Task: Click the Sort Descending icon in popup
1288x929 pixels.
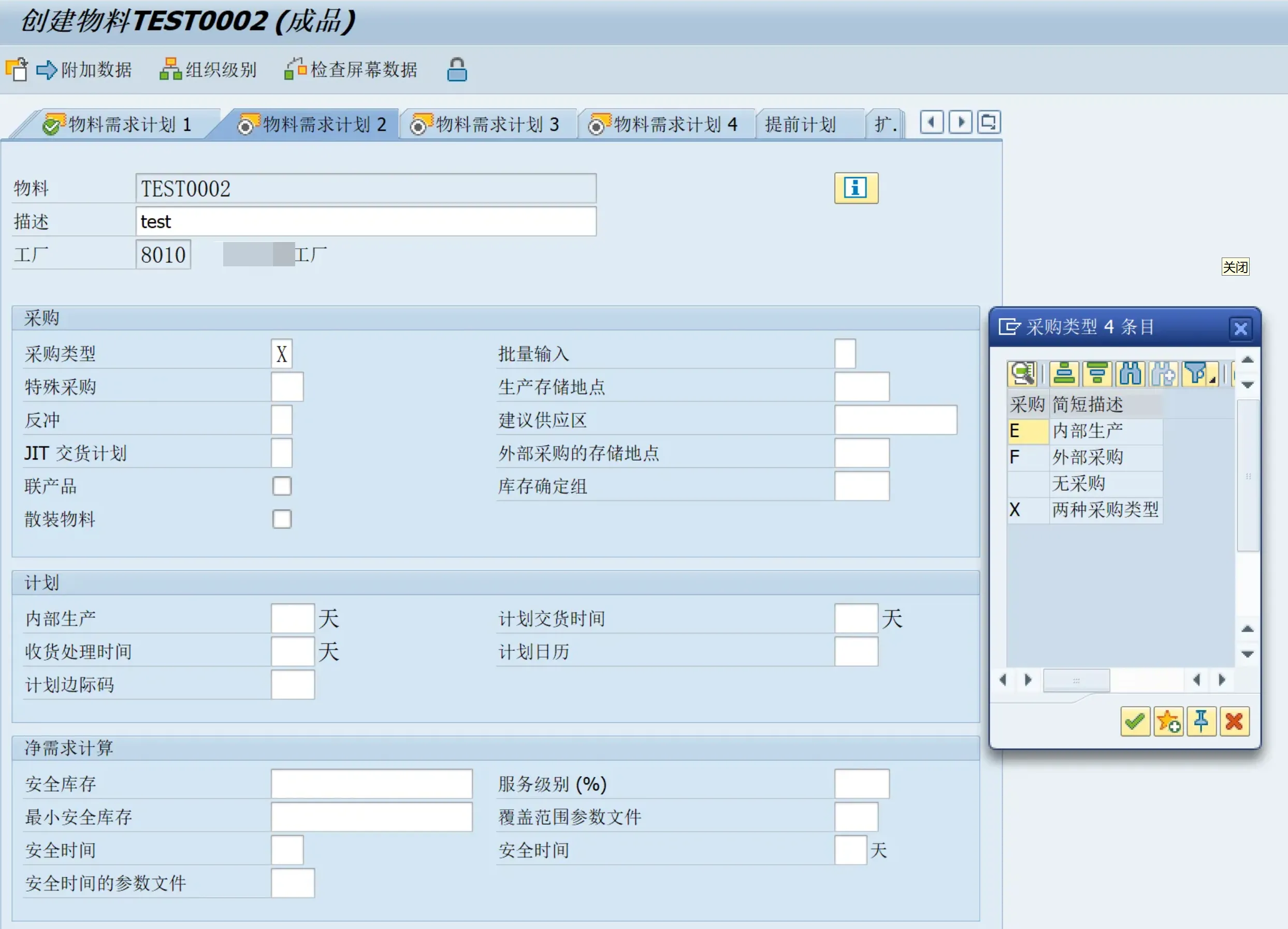Action: (1097, 374)
